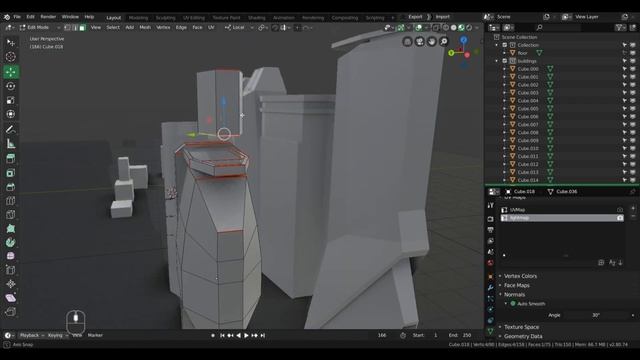Open the Mesh menu in viewport header
This screenshot has width=640, height=360.
click(x=145, y=27)
